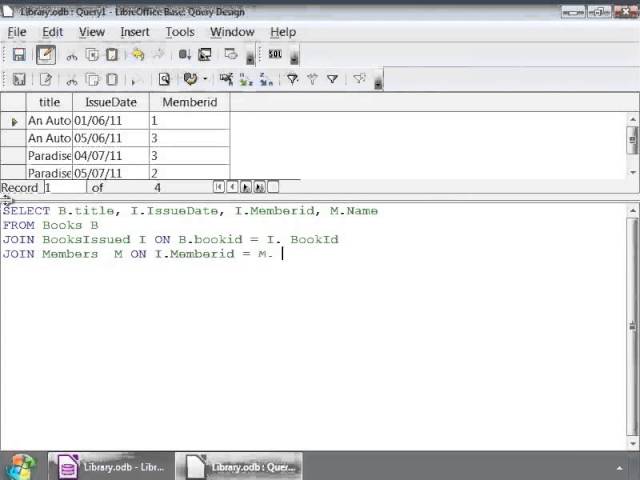Open the Insert menu
The image size is (640, 480).
135,32
